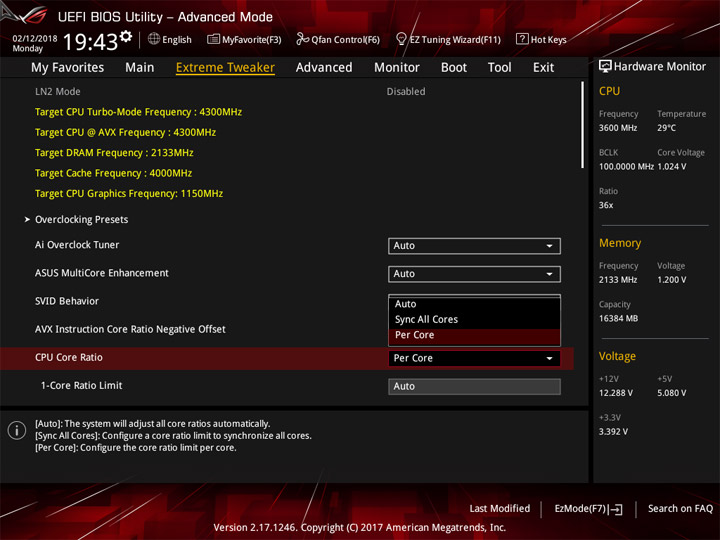Click the 19:43 clock

[x=90, y=42]
